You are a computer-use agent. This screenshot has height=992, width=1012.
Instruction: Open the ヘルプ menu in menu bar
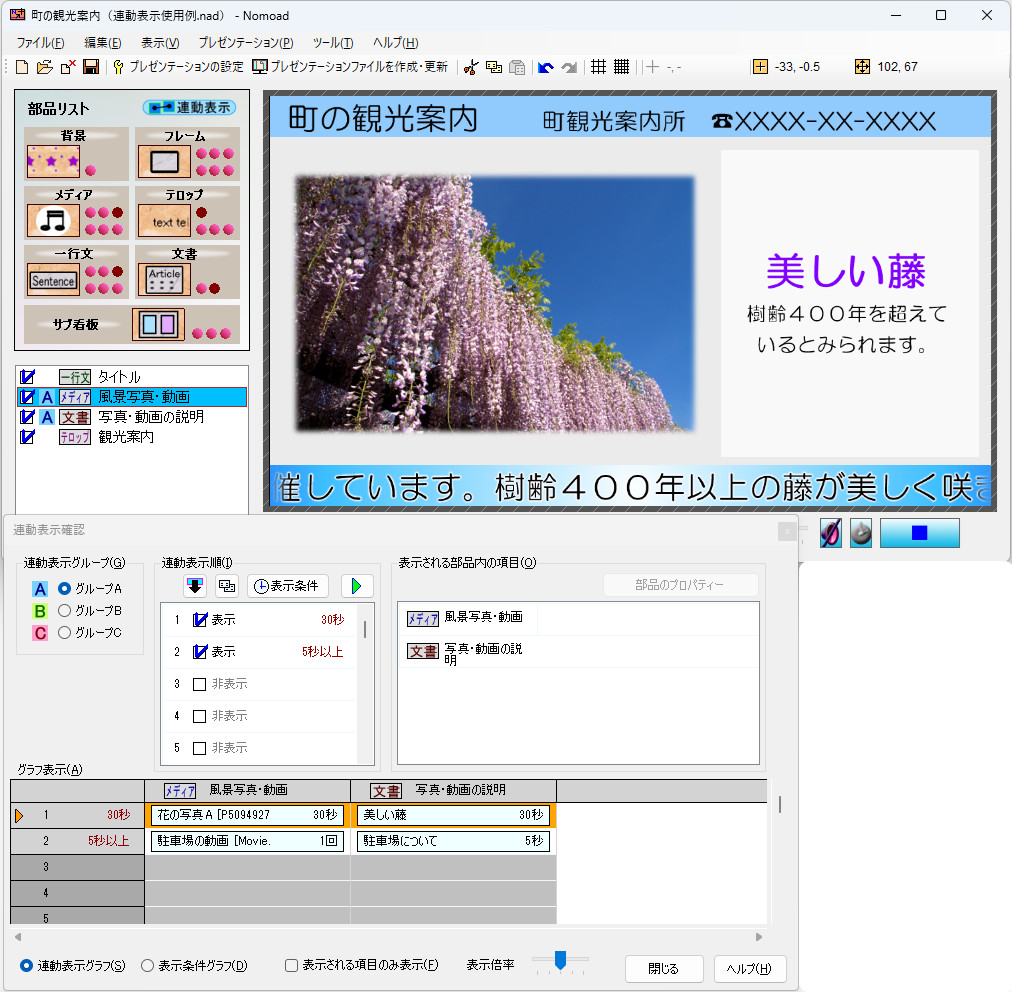pos(396,43)
